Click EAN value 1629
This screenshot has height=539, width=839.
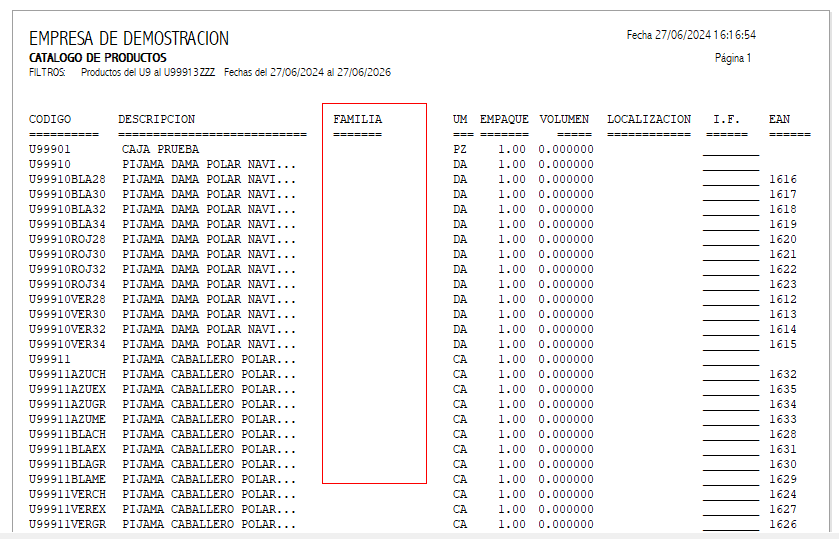[783, 479]
